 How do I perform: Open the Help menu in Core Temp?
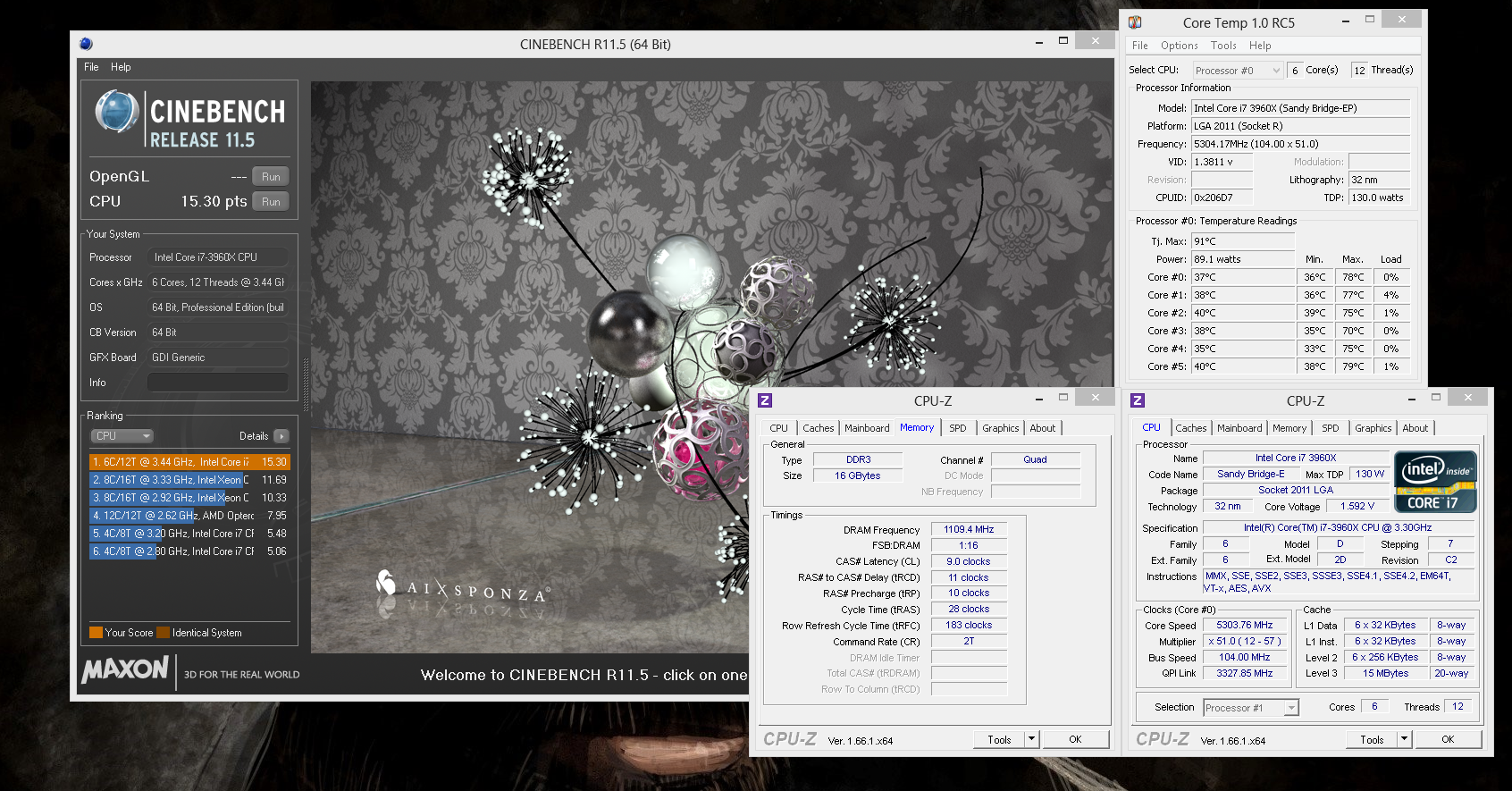point(1260,46)
